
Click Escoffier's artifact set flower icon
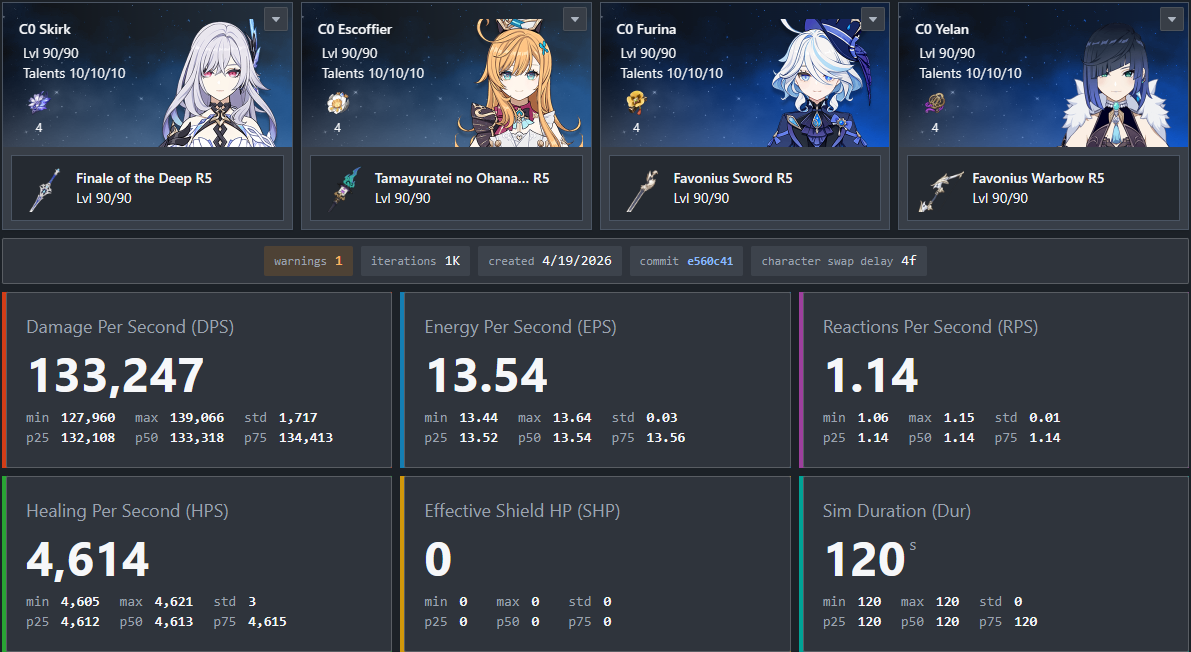coord(337,102)
